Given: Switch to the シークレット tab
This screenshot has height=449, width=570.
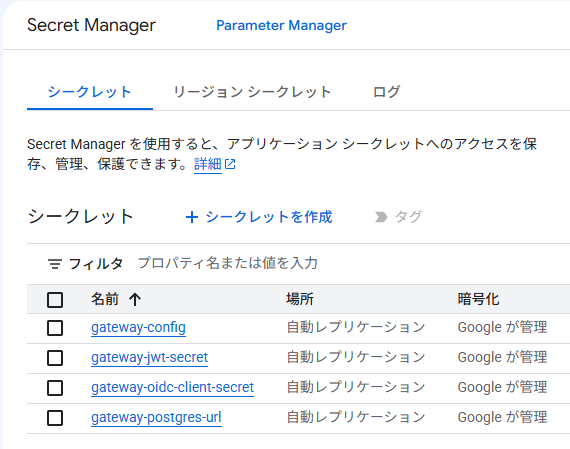Looking at the screenshot, I should click(x=90, y=92).
